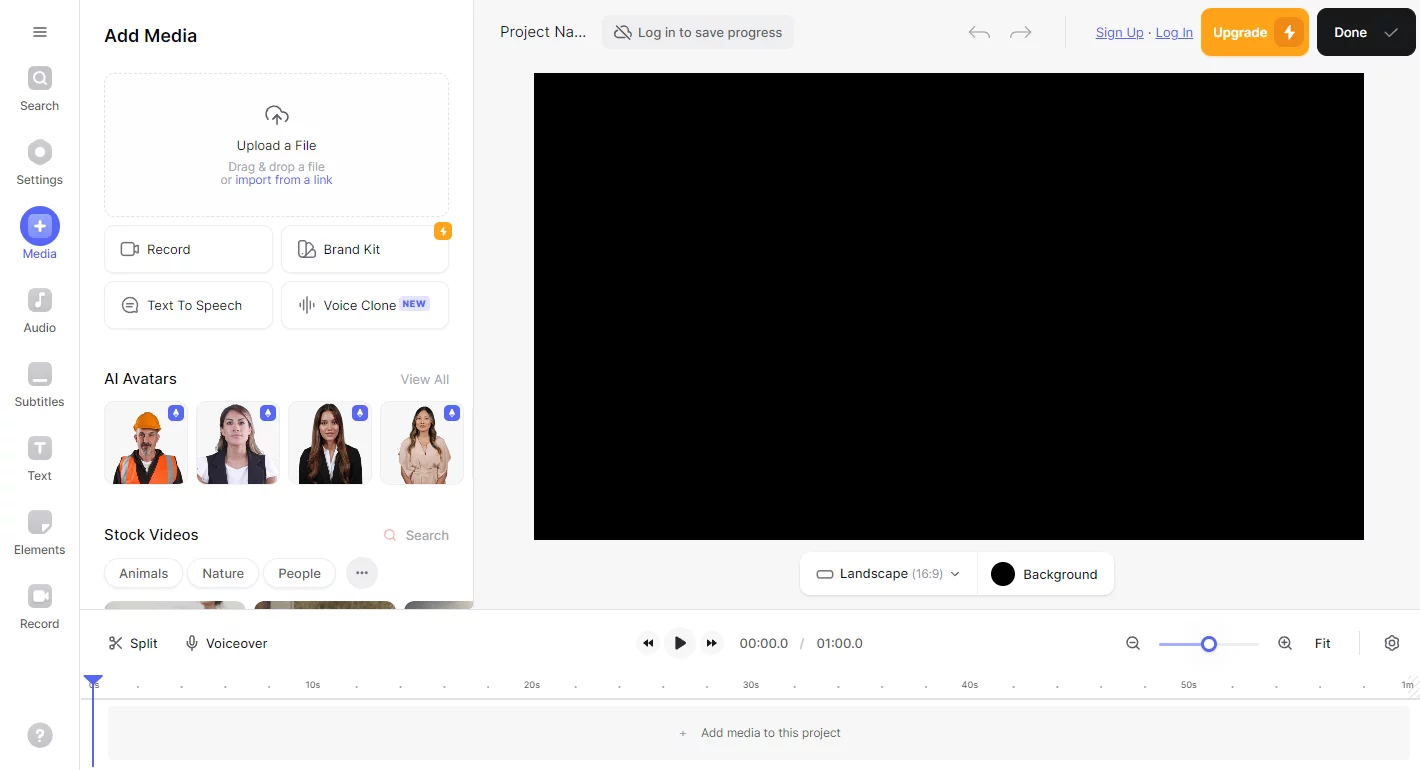The image size is (1420, 770).
Task: Click the Brand Kit premium lightning badge
Action: [x=443, y=231]
